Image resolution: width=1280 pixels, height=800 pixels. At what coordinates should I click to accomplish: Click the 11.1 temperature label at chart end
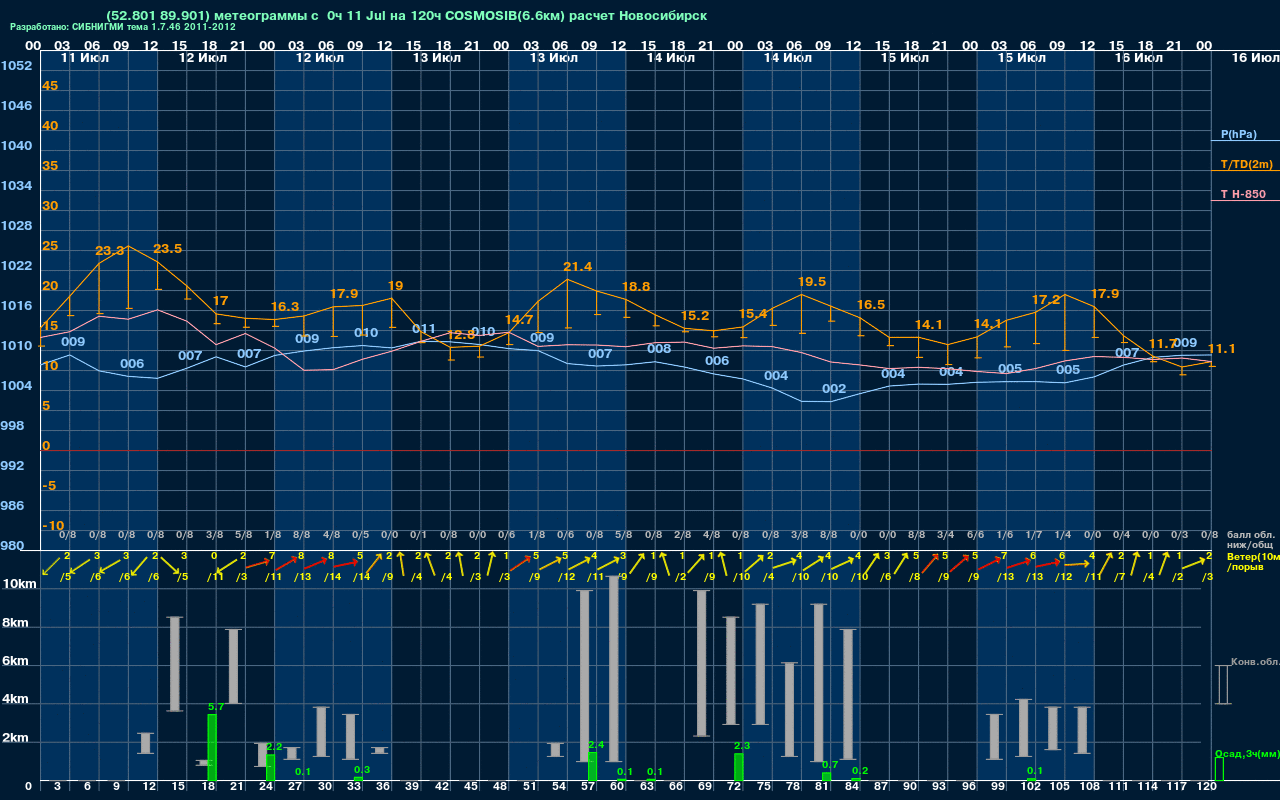(x=1222, y=348)
